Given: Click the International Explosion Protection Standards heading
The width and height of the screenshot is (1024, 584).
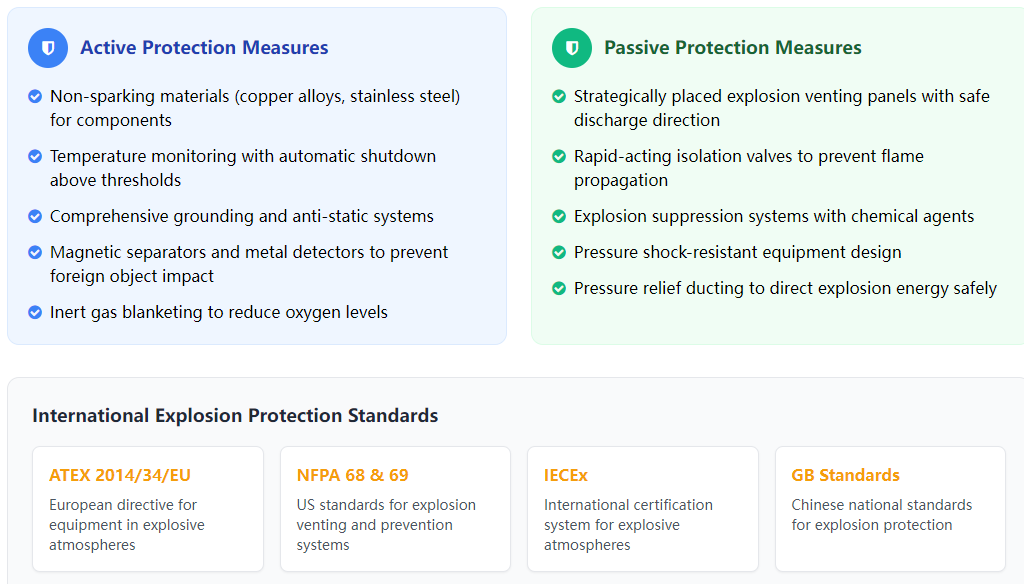Looking at the screenshot, I should (x=235, y=415).
